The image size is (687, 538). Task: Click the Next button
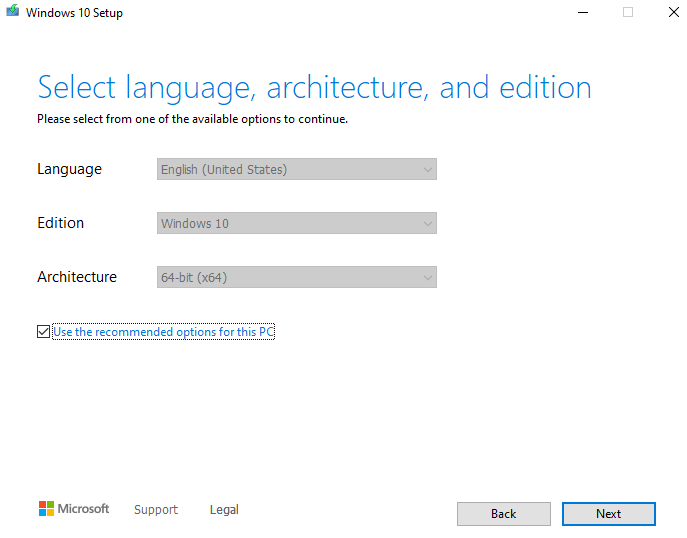pos(609,513)
